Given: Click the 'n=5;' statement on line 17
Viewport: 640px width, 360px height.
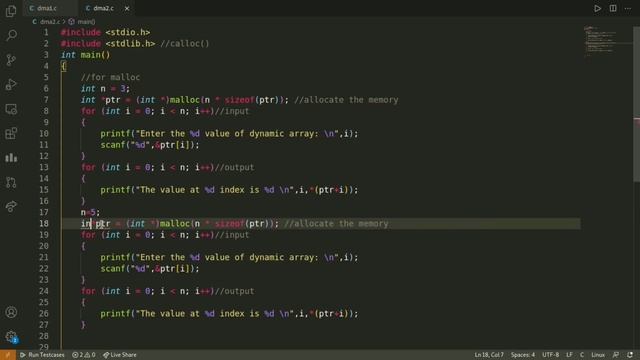Looking at the screenshot, I should tap(90, 212).
